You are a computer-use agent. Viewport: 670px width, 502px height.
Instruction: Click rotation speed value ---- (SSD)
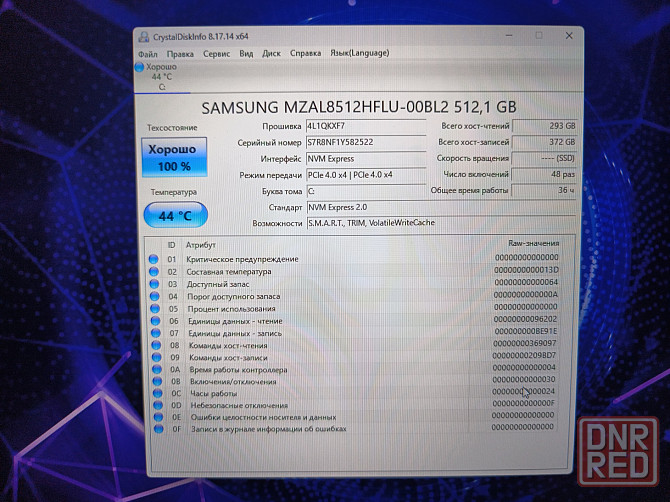544,158
